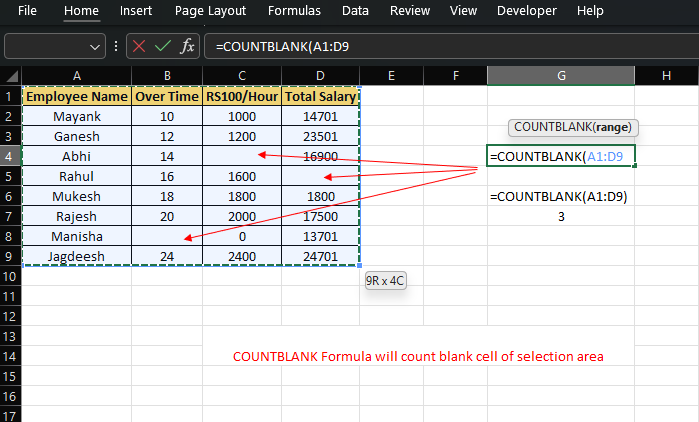Switch to the Insert tab
Image resolution: width=699 pixels, height=422 pixels.
(x=136, y=11)
